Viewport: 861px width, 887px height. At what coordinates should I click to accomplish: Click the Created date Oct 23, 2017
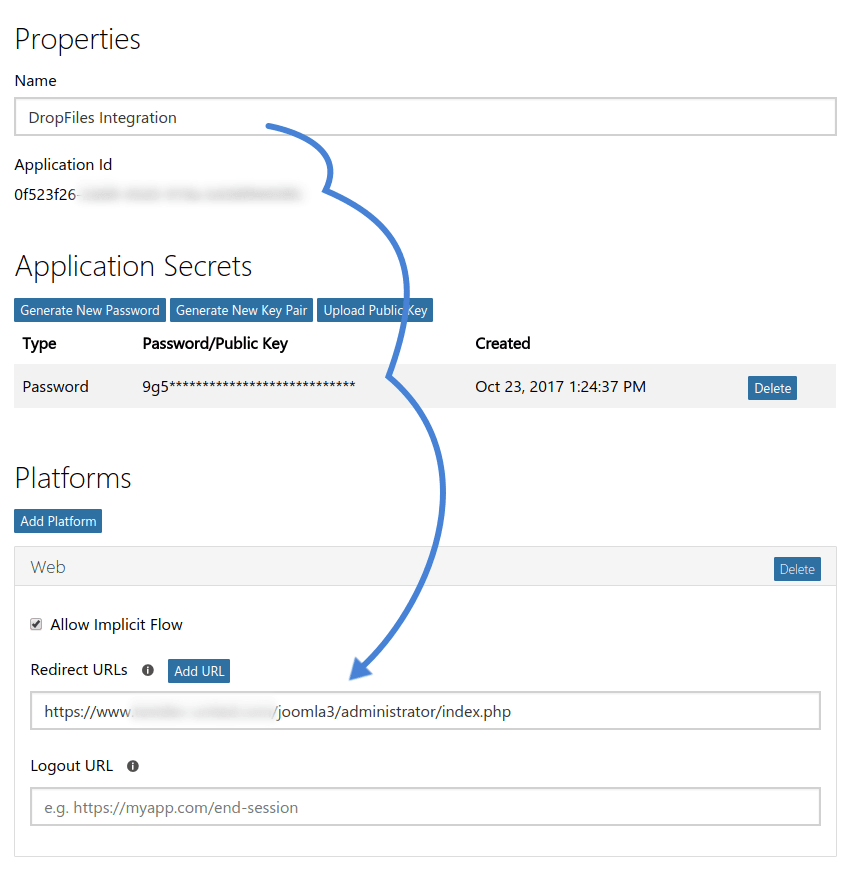click(560, 387)
